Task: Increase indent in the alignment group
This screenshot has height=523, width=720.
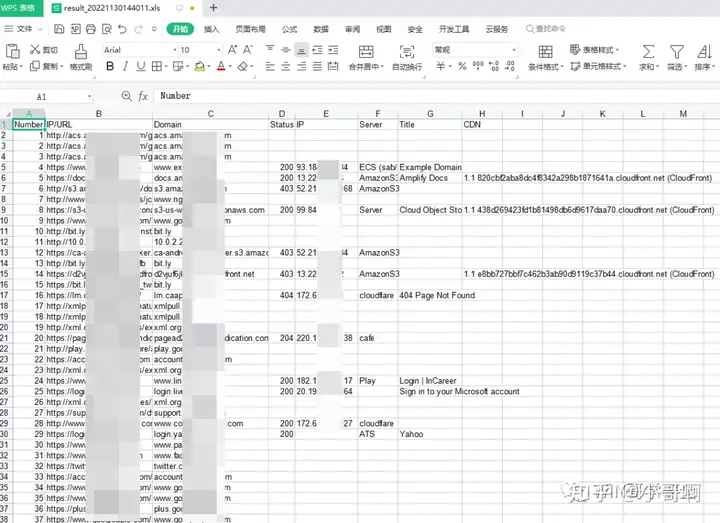Action: click(333, 50)
